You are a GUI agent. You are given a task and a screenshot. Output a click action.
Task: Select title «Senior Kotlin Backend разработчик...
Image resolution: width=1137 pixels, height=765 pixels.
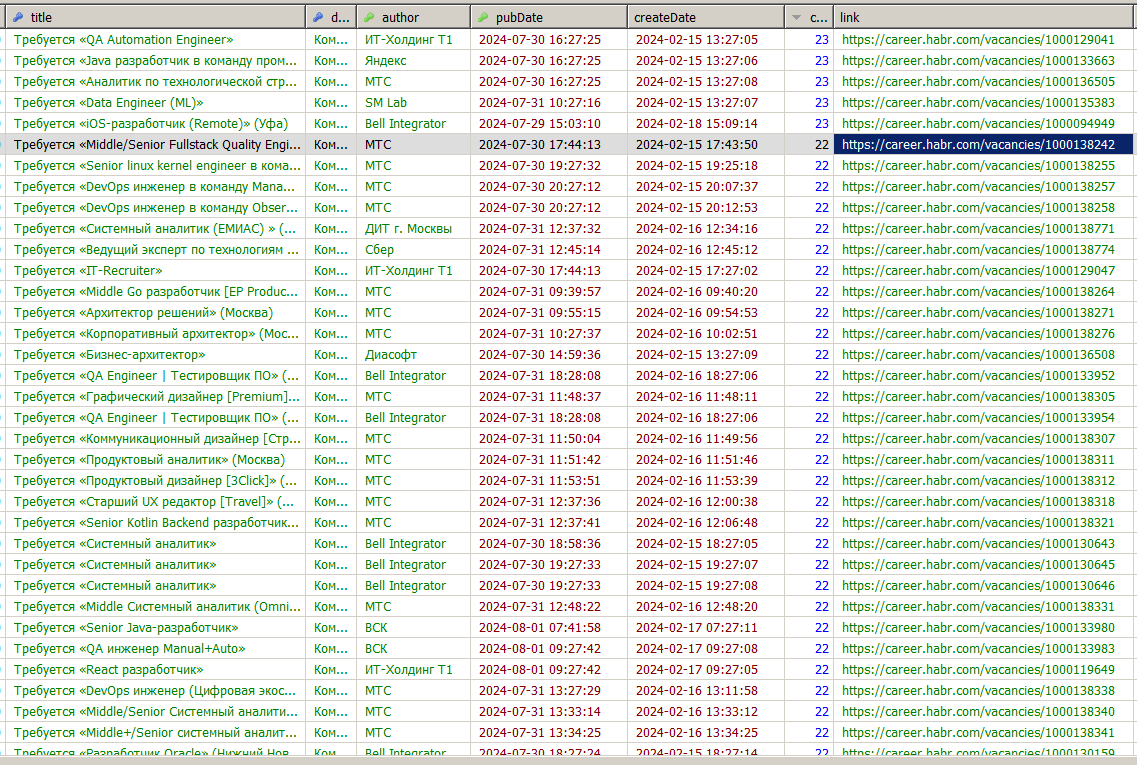click(x=156, y=524)
